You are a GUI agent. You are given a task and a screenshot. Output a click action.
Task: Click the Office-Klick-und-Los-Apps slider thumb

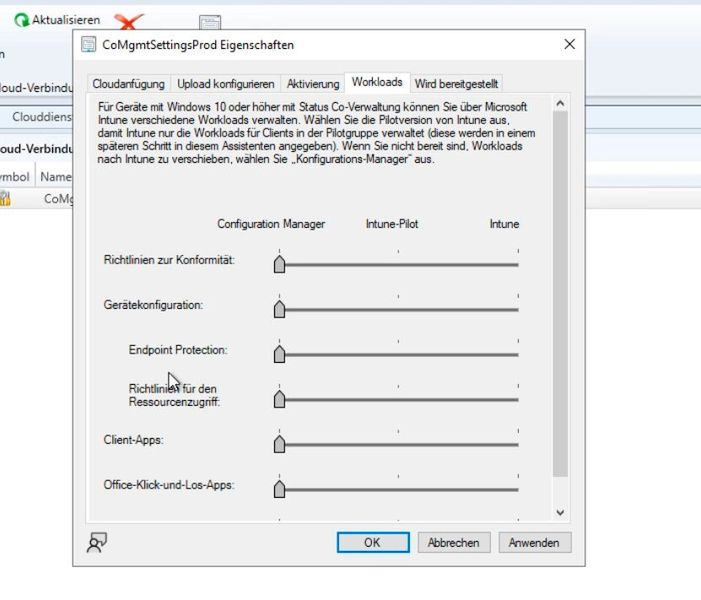[279, 489]
